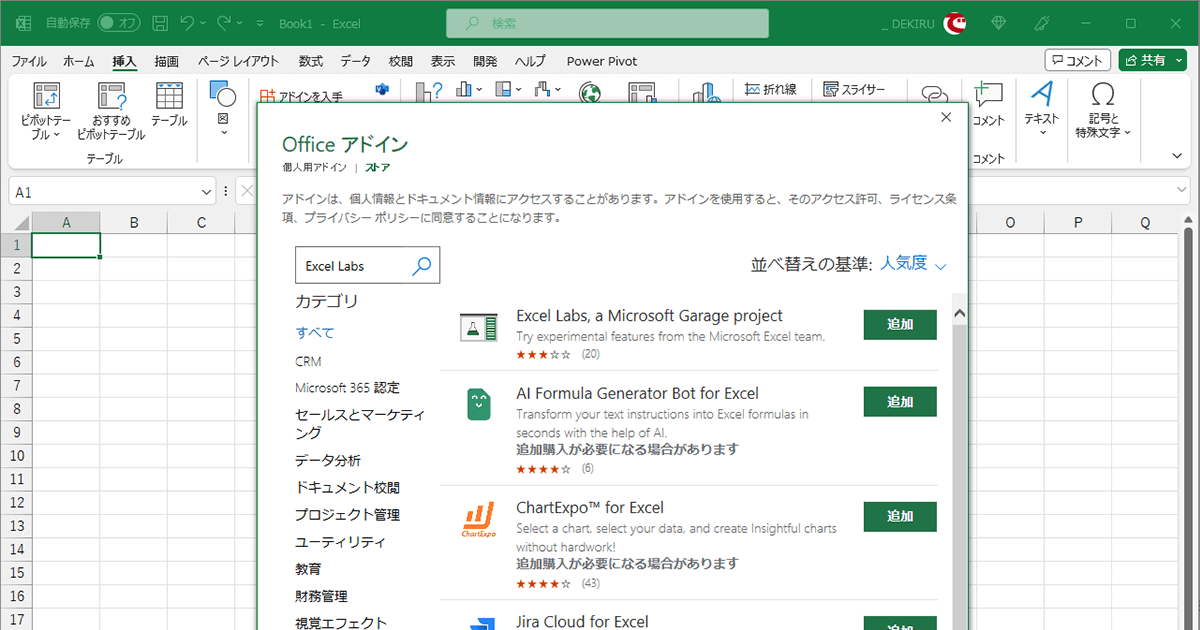Add ChartExpo for Excel
This screenshot has height=630, width=1200.
tap(900, 517)
